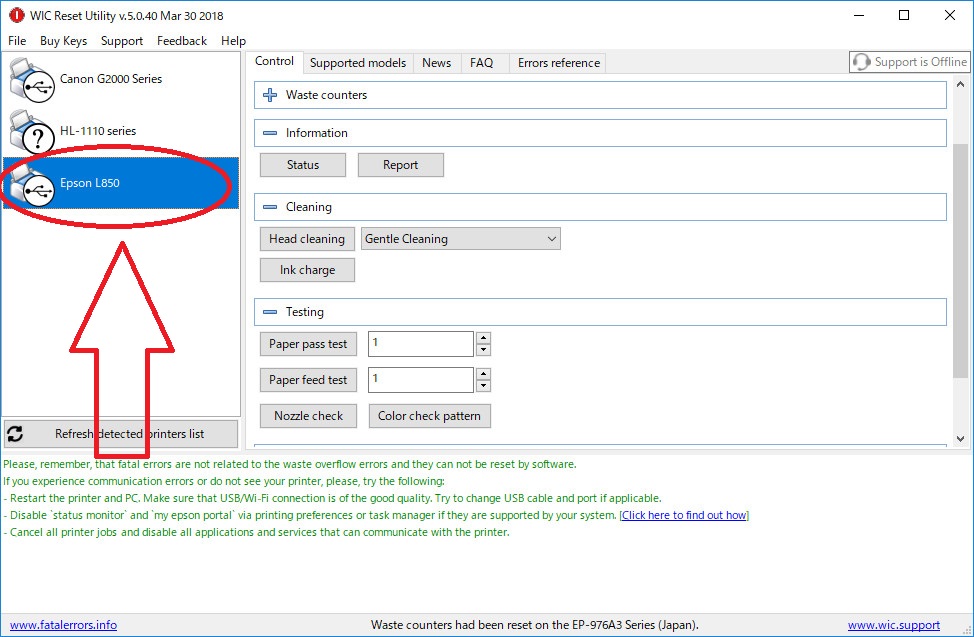This screenshot has height=637, width=974.
Task: Open the Support menu
Action: (122, 41)
